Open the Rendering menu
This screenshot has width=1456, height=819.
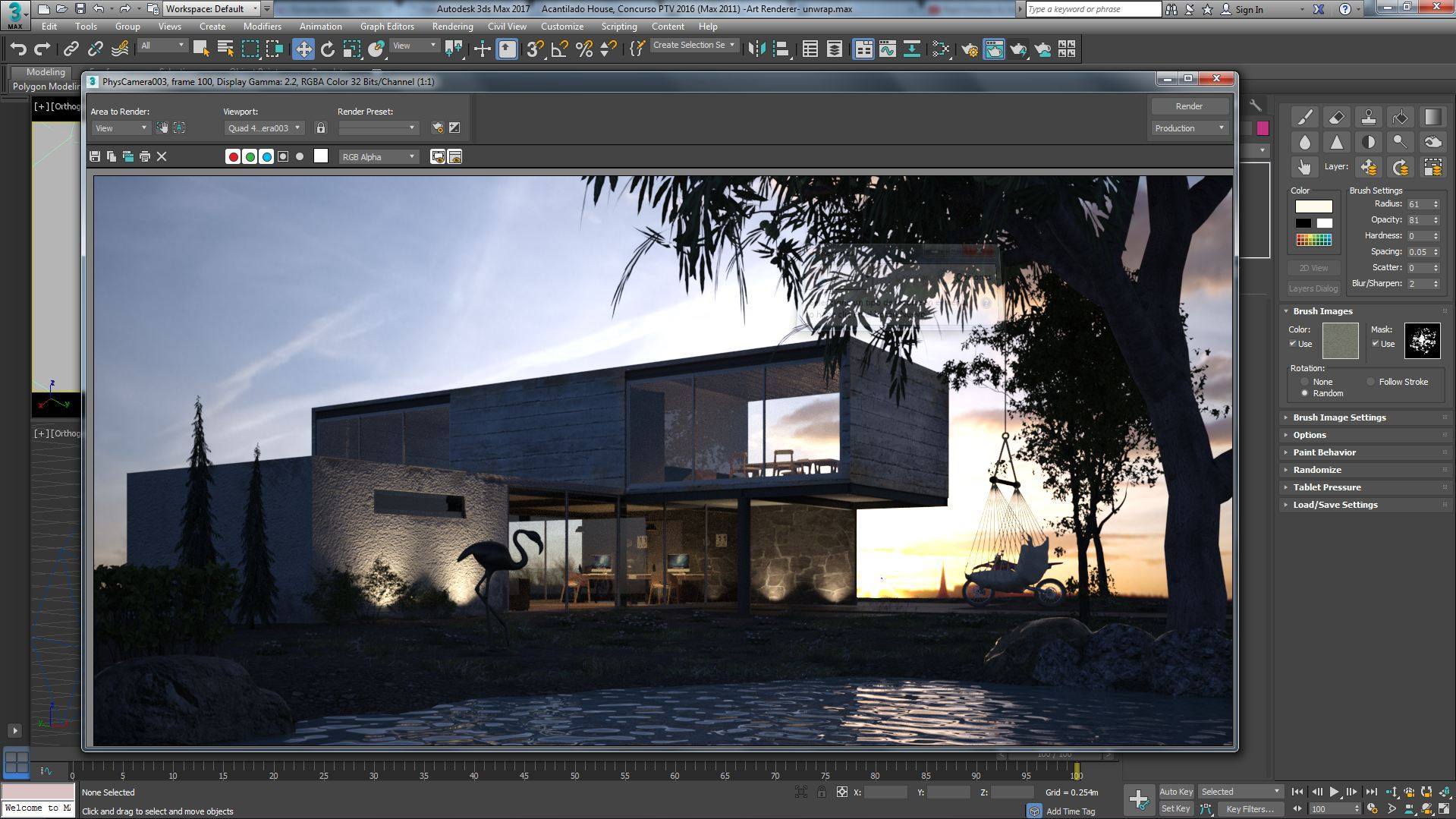452,26
